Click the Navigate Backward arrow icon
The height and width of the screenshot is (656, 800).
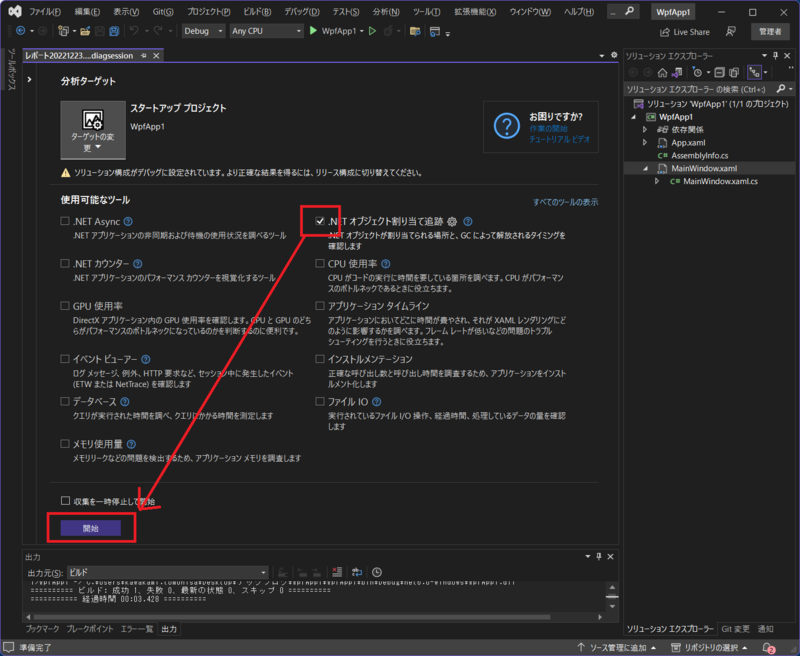coord(21,31)
